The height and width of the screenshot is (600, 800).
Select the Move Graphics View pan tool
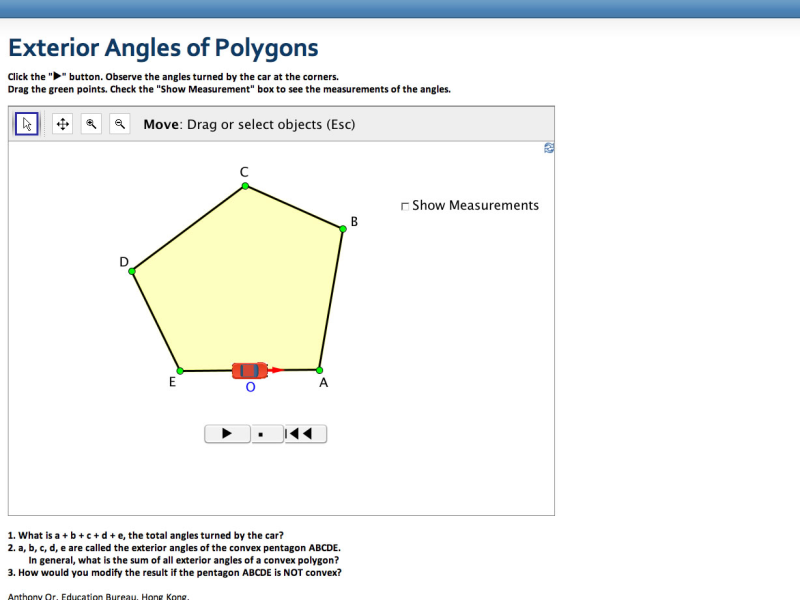coord(61,123)
